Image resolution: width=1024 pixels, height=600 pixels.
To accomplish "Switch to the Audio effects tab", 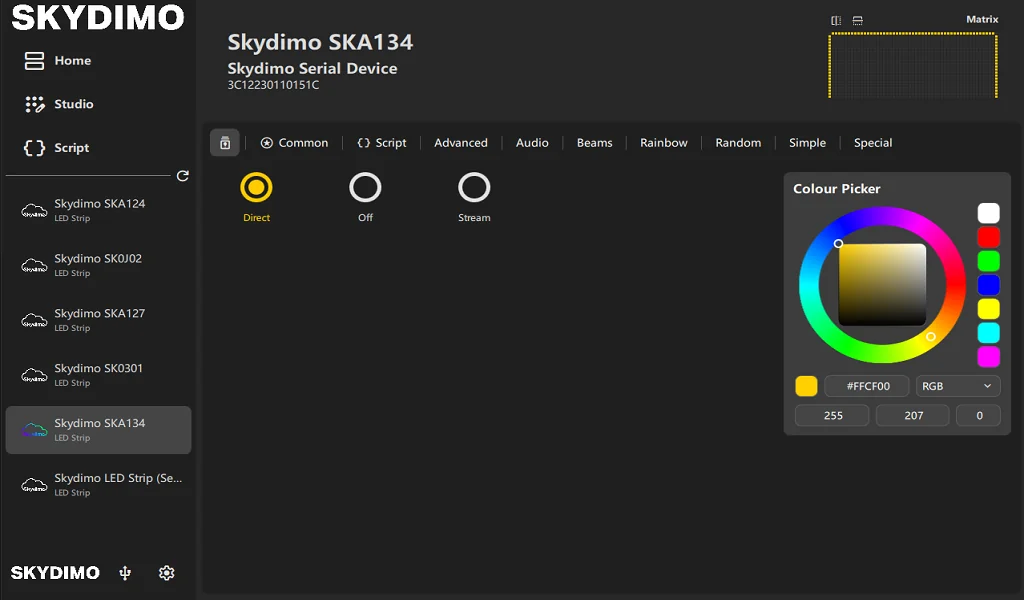I will (532, 143).
